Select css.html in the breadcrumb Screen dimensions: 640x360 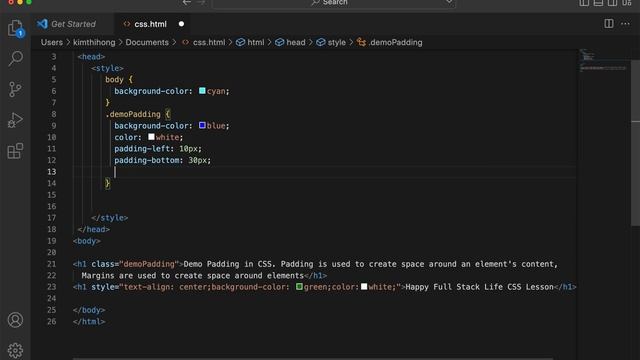coord(203,42)
